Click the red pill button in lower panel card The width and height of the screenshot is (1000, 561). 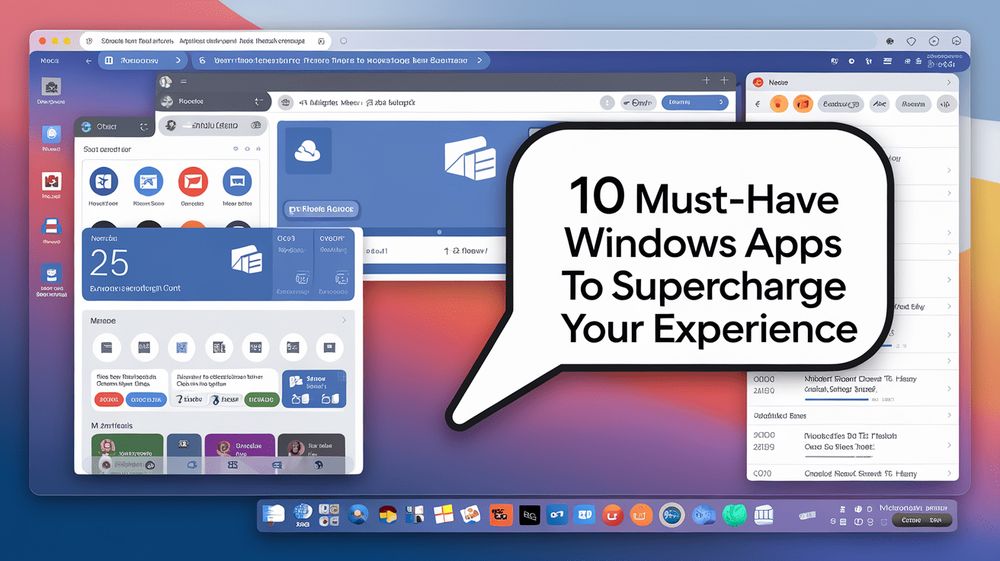click(109, 400)
